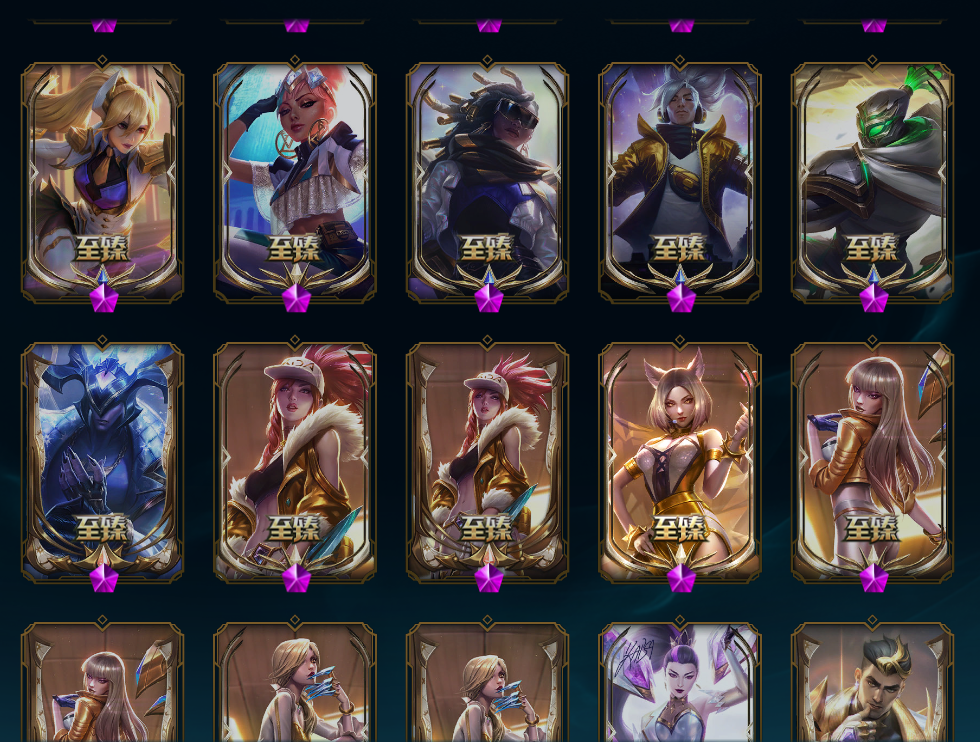
Task: Select the full K/DA Evelynn card with long hair
Action: tap(872, 461)
